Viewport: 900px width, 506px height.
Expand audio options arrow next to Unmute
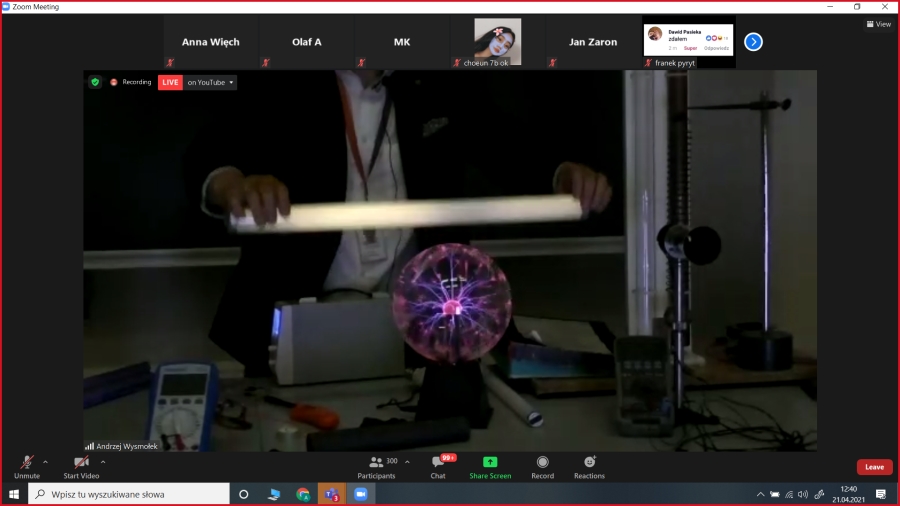(46, 462)
